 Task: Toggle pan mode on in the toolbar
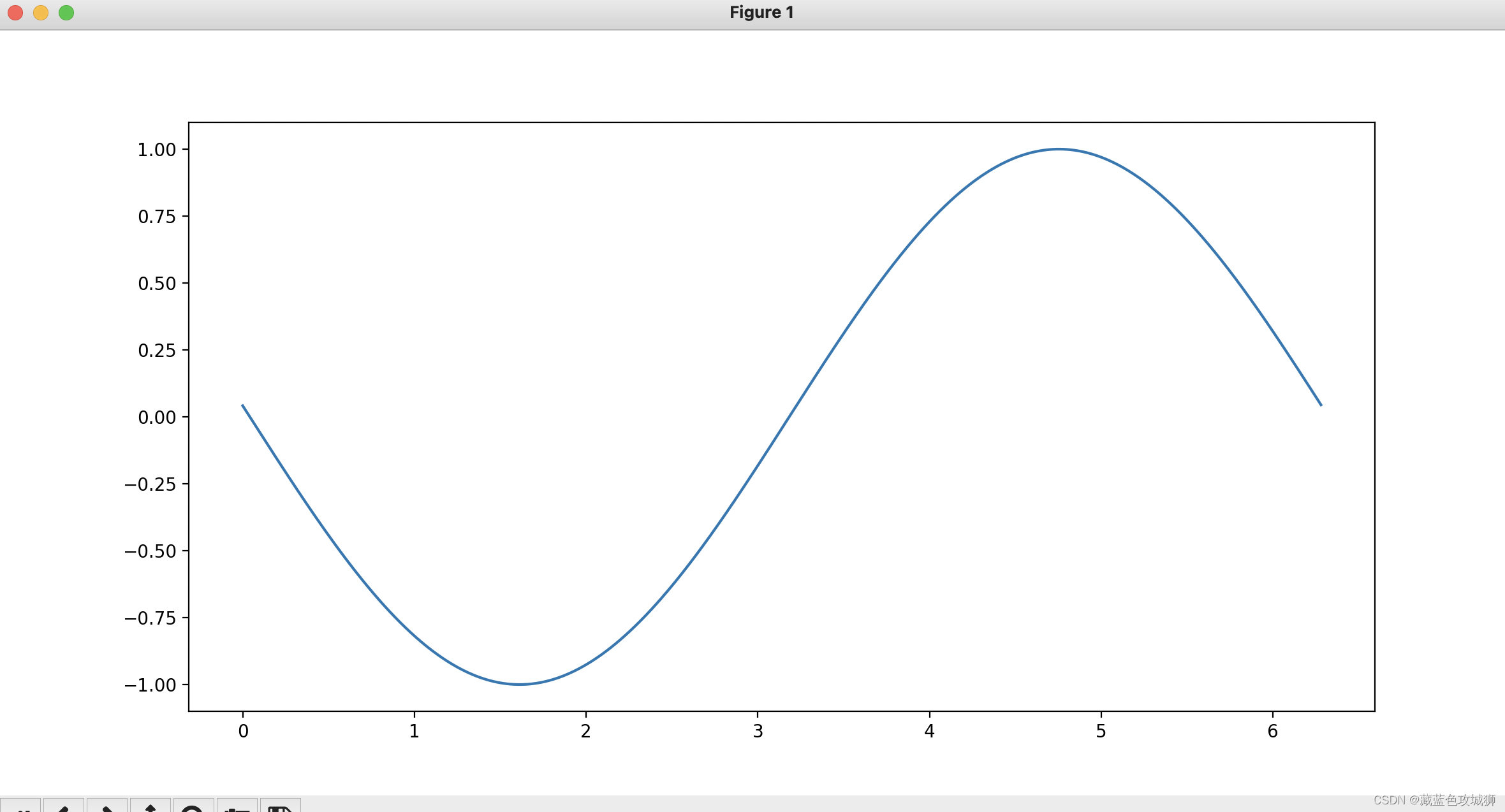pos(152,808)
